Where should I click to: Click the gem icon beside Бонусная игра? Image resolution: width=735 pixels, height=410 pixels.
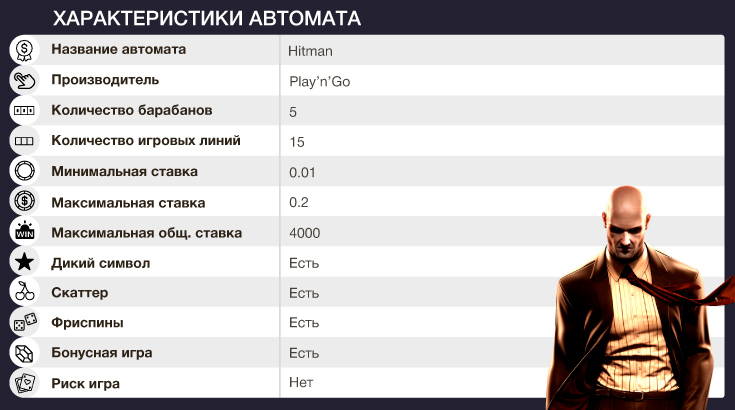point(23,353)
